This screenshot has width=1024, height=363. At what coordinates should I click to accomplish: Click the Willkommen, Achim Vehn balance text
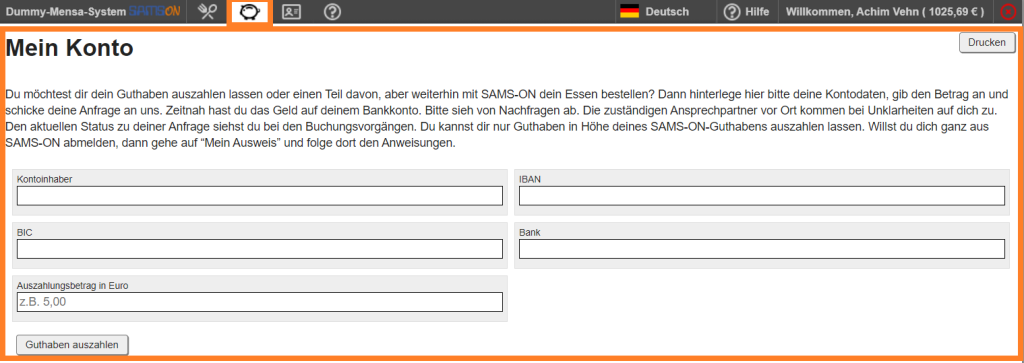click(885, 12)
